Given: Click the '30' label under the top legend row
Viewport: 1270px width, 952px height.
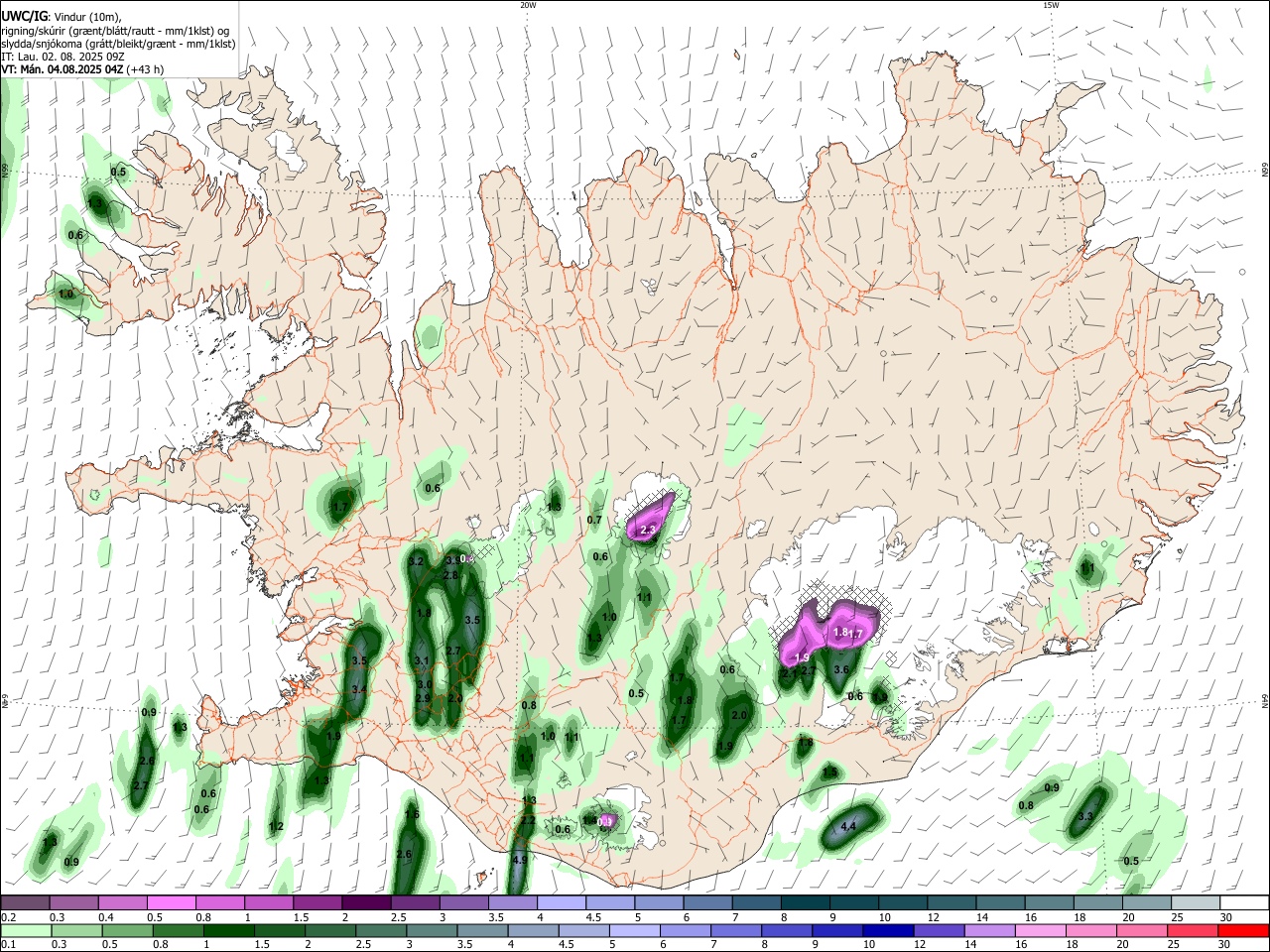Looking at the screenshot, I should (x=1226, y=917).
